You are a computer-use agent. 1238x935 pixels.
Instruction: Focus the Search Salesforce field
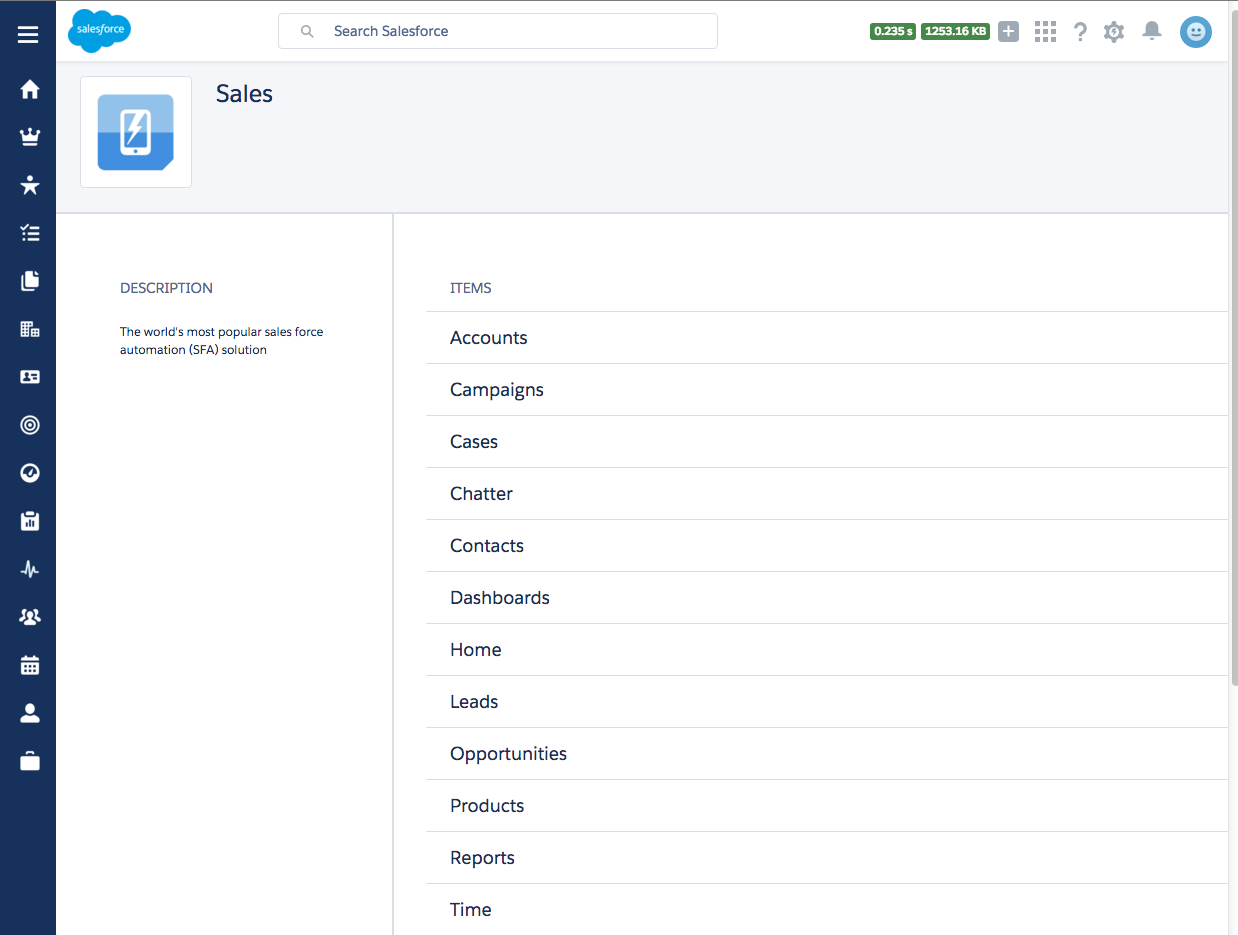498,31
